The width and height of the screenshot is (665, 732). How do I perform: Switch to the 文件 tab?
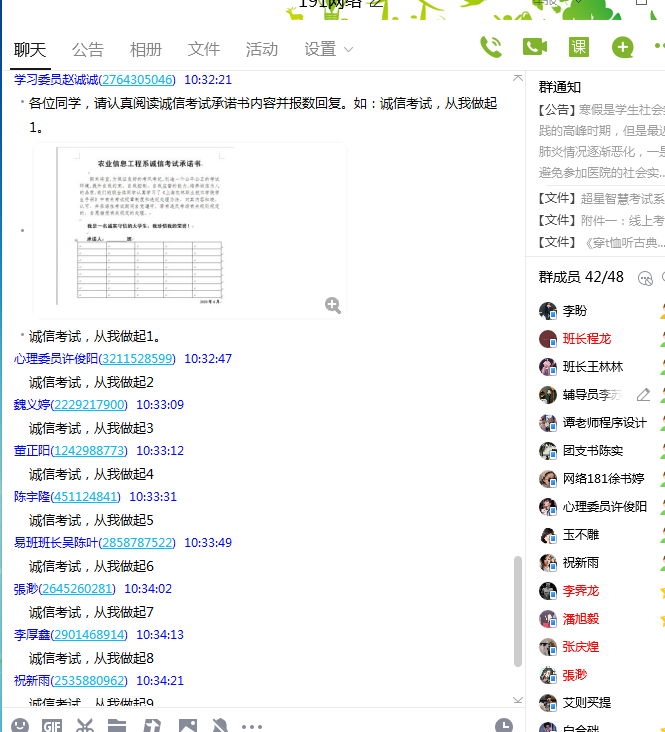pos(204,49)
